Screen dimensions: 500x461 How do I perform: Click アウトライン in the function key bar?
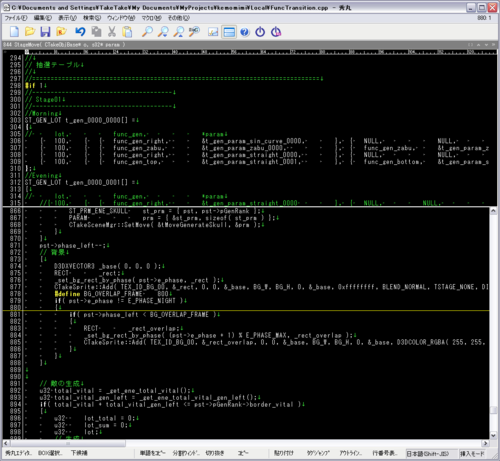point(350,453)
